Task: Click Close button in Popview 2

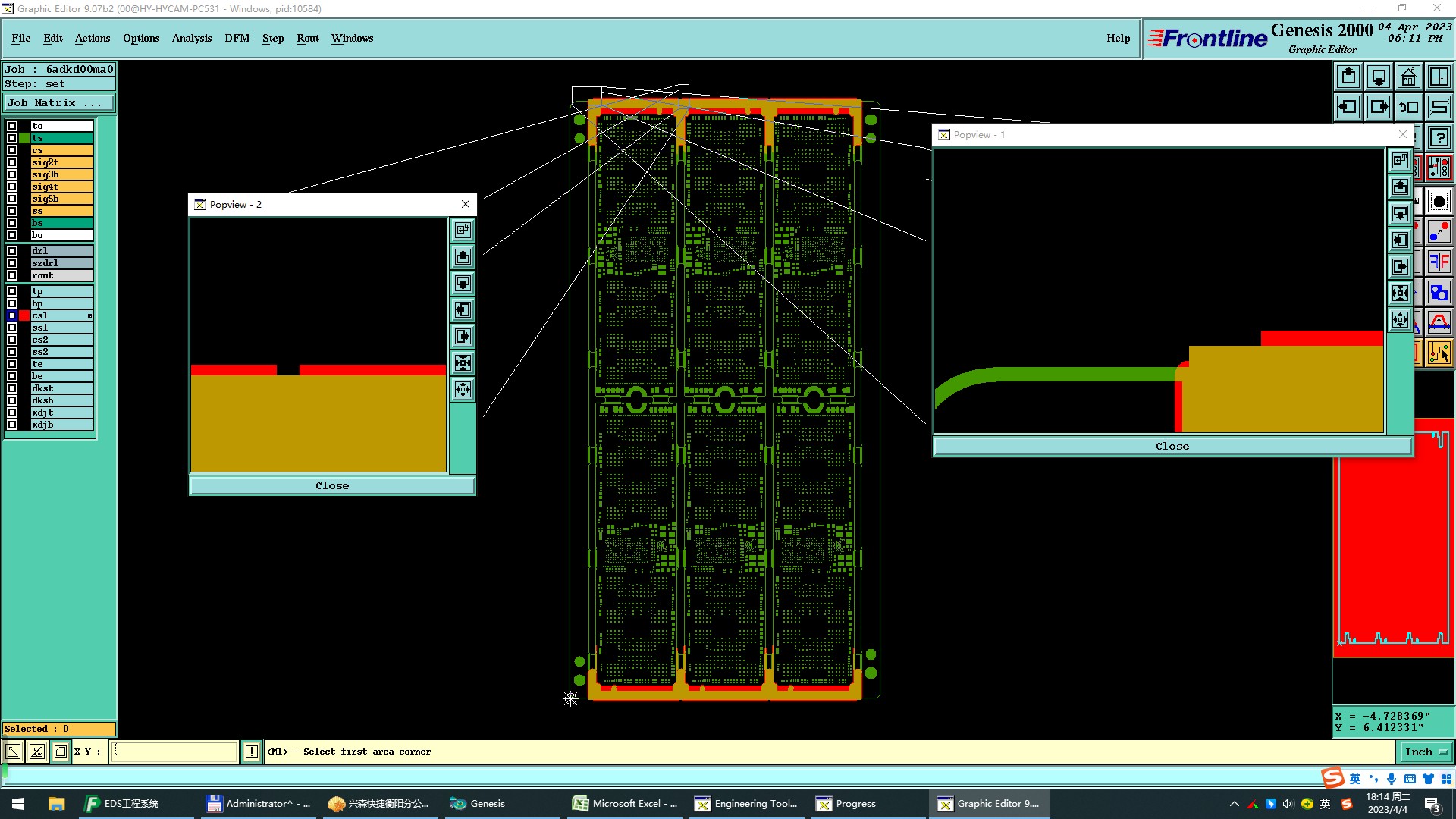Action: (332, 485)
